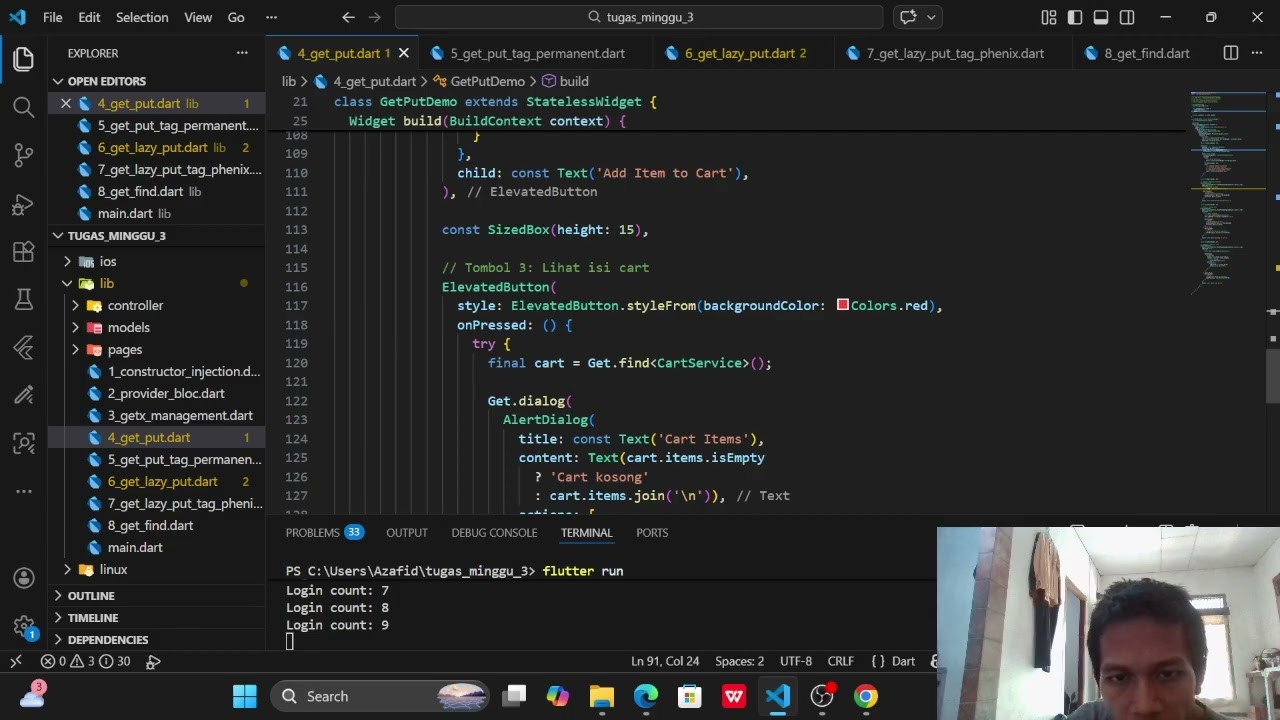
Task: Open the Explorer view in activity bar
Action: tap(24, 58)
